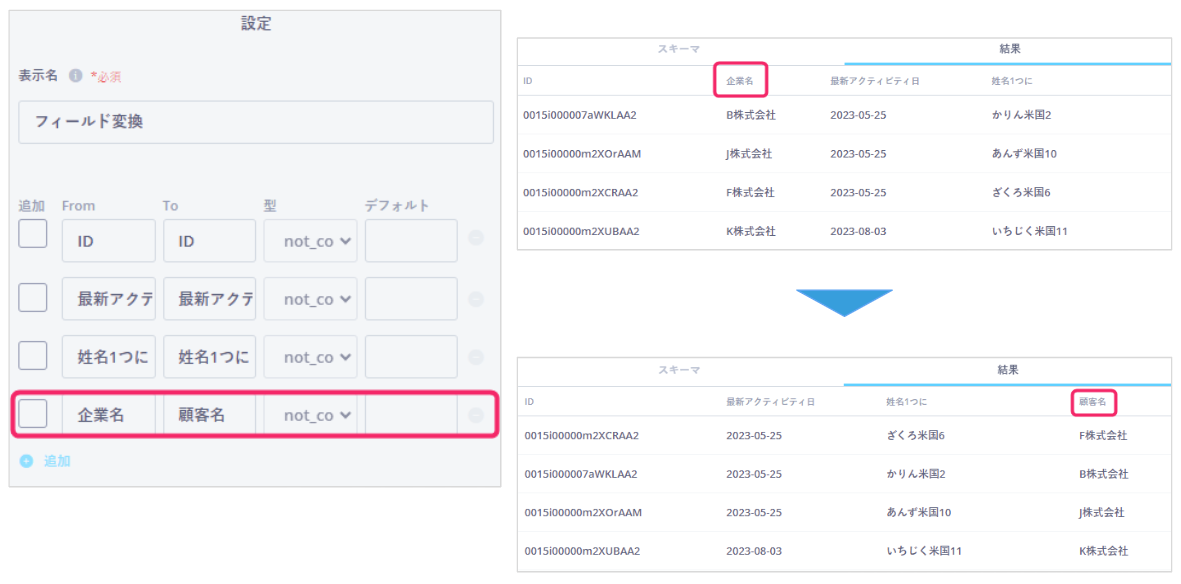Open the 型 dropdown on the 企業名 row
Viewport: 1181px width, 584px height.
(x=310, y=414)
